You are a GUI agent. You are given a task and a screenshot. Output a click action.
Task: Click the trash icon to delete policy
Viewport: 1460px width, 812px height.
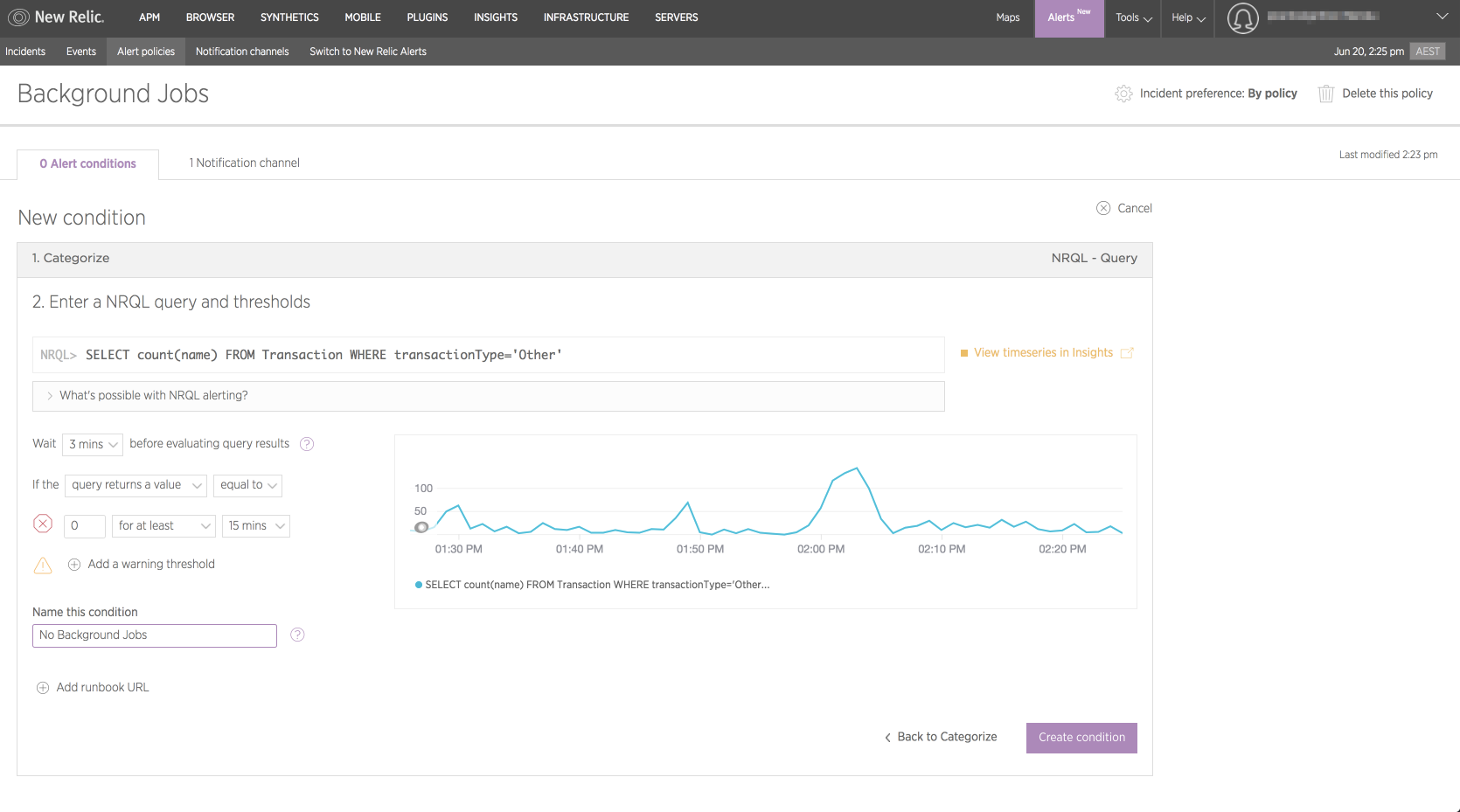tap(1325, 94)
